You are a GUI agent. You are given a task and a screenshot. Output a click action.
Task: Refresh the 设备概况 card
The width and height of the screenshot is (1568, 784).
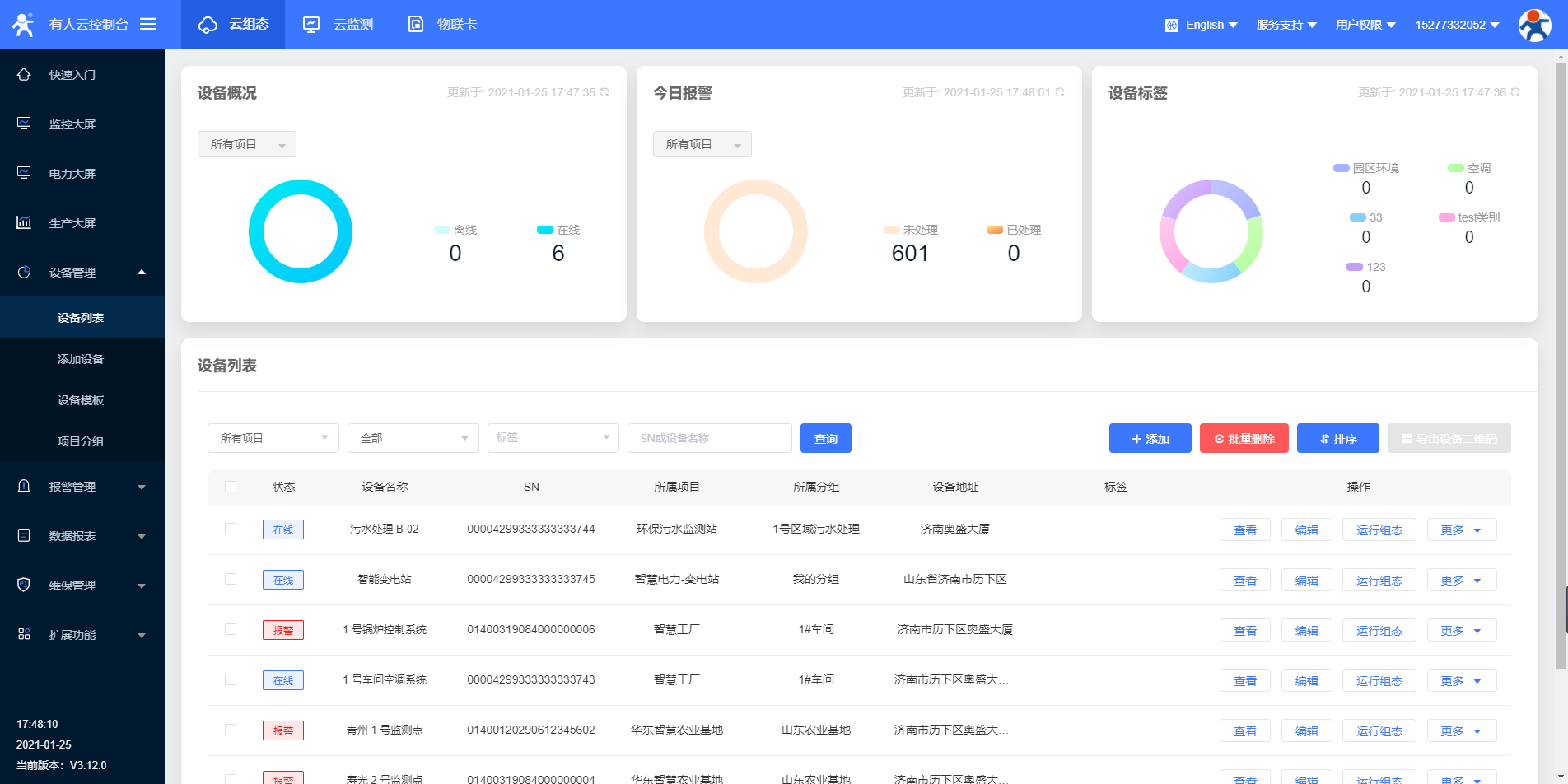tap(604, 92)
